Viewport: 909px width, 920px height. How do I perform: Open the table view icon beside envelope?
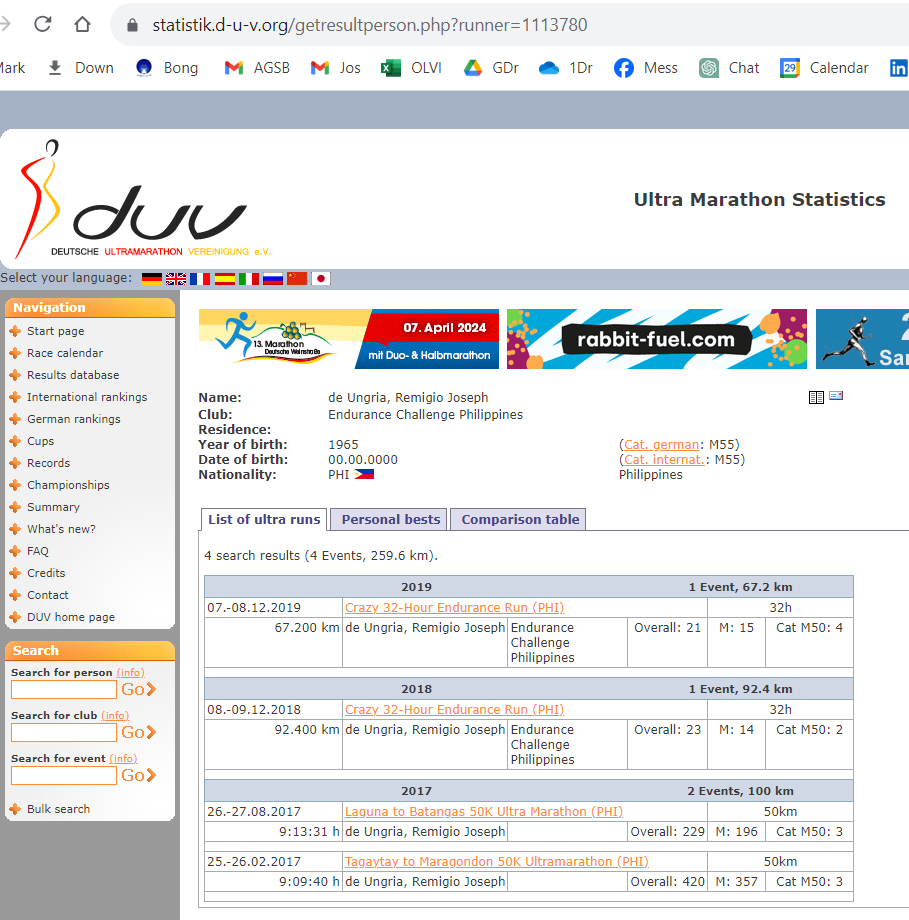816,397
